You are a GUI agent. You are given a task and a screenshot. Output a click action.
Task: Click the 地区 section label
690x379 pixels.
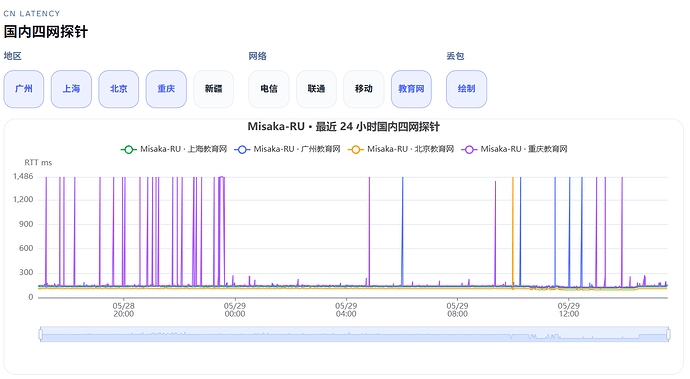point(13,56)
